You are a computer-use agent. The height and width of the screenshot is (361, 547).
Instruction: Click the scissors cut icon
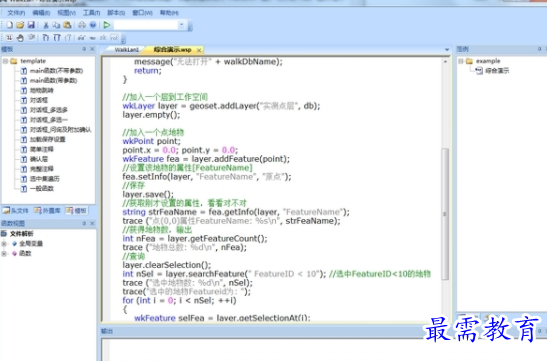coord(46,25)
